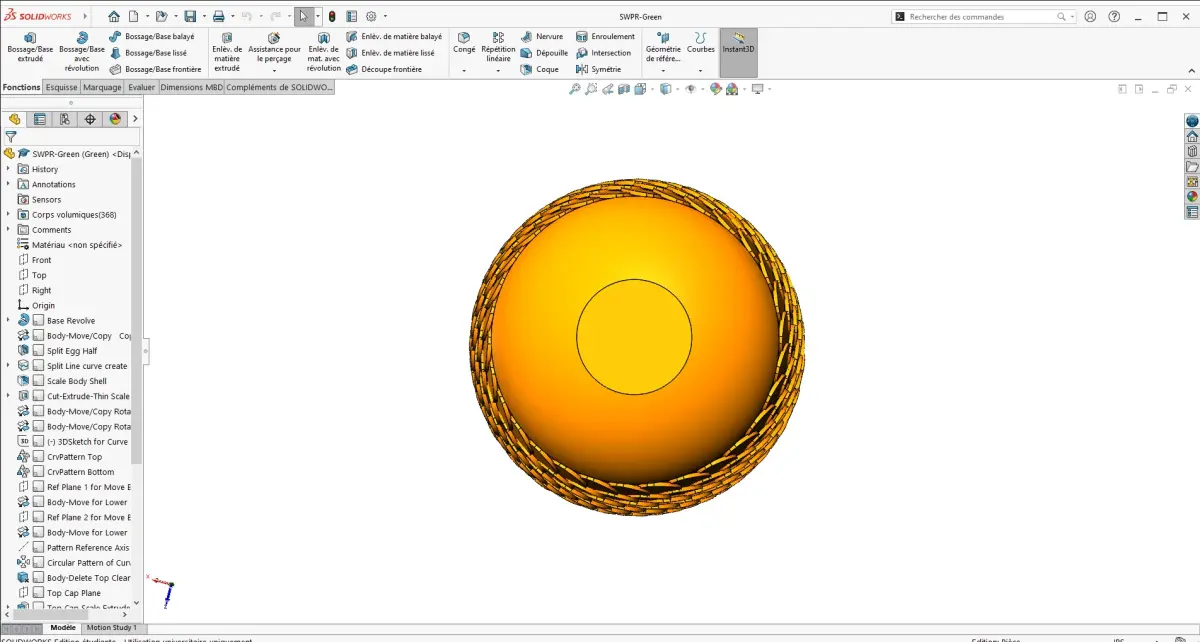Click Répétition linéaire tool
The height and width of the screenshot is (642, 1200).
pyautogui.click(x=498, y=47)
